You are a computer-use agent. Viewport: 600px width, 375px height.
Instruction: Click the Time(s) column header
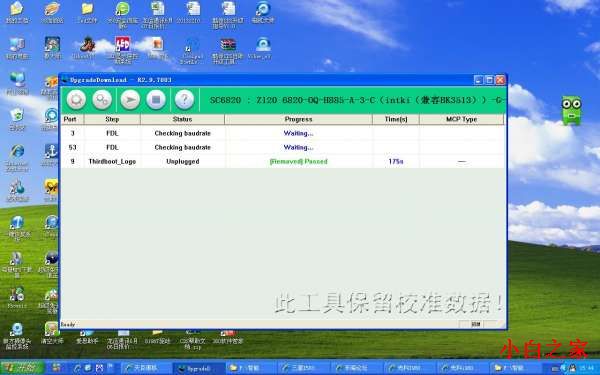[396, 119]
